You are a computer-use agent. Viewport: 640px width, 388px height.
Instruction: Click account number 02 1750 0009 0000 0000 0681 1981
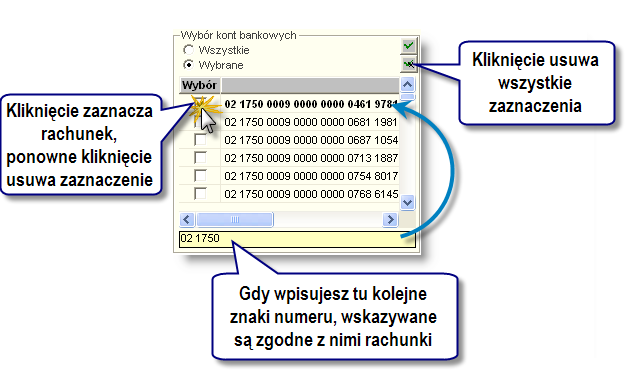(x=311, y=122)
